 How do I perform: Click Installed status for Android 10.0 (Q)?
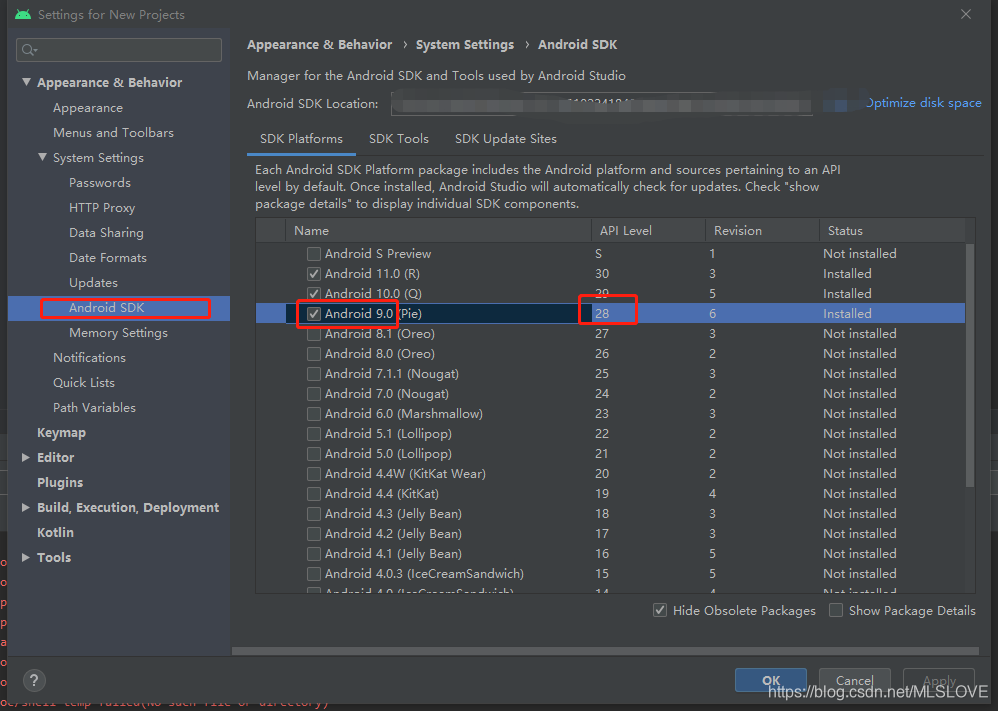[847, 293]
